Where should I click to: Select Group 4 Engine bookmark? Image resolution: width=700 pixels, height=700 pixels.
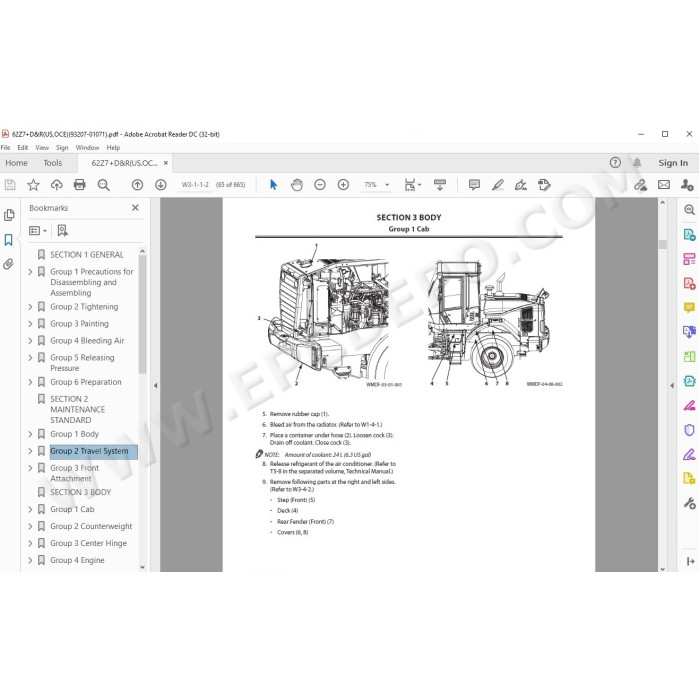[77, 560]
